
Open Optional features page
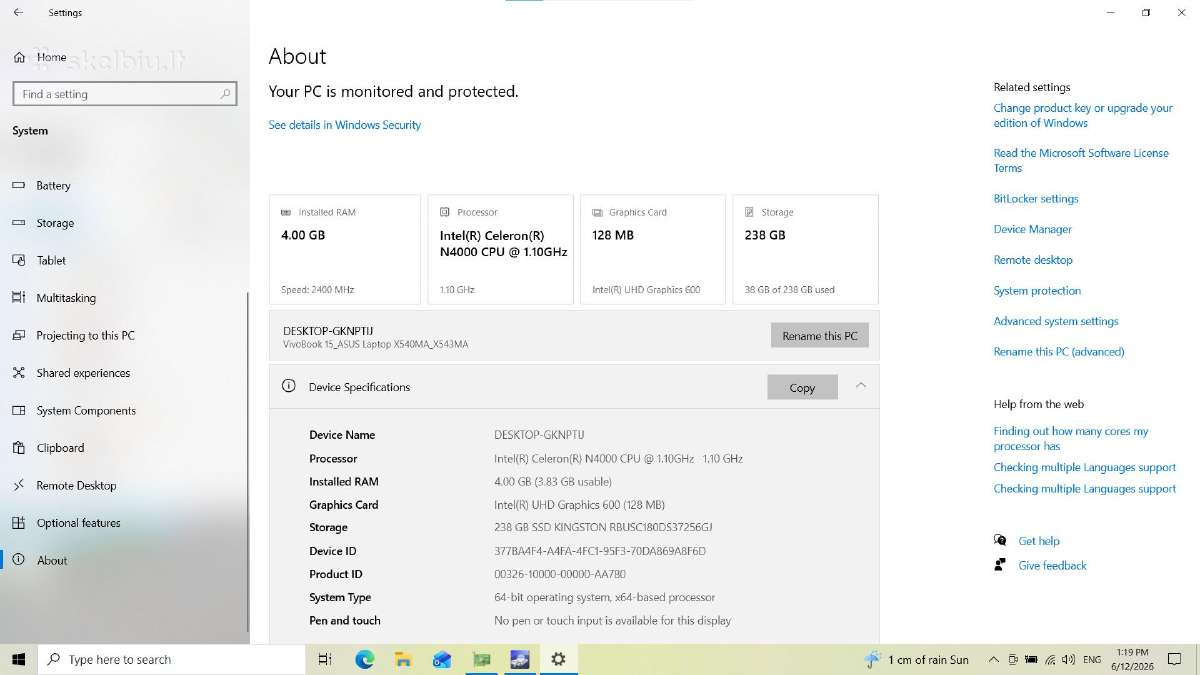click(78, 523)
